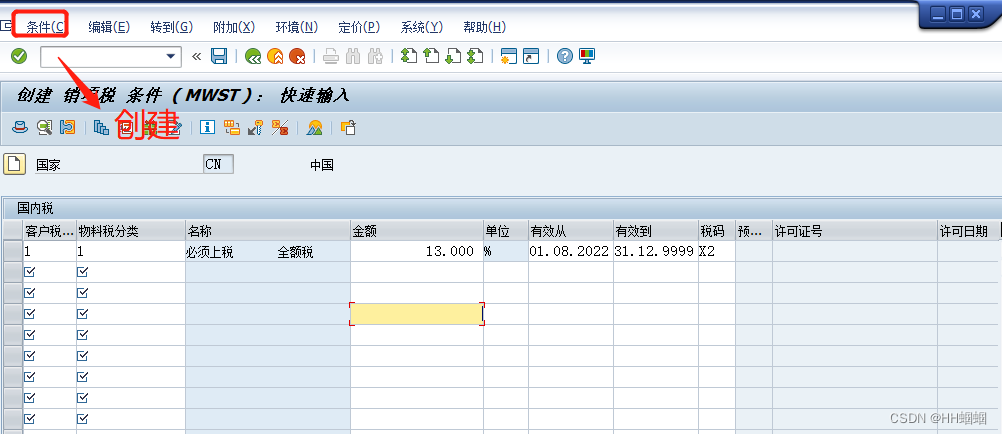The image size is (1002, 434).
Task: Click the blank-document button beside 国家
Action: [15, 164]
